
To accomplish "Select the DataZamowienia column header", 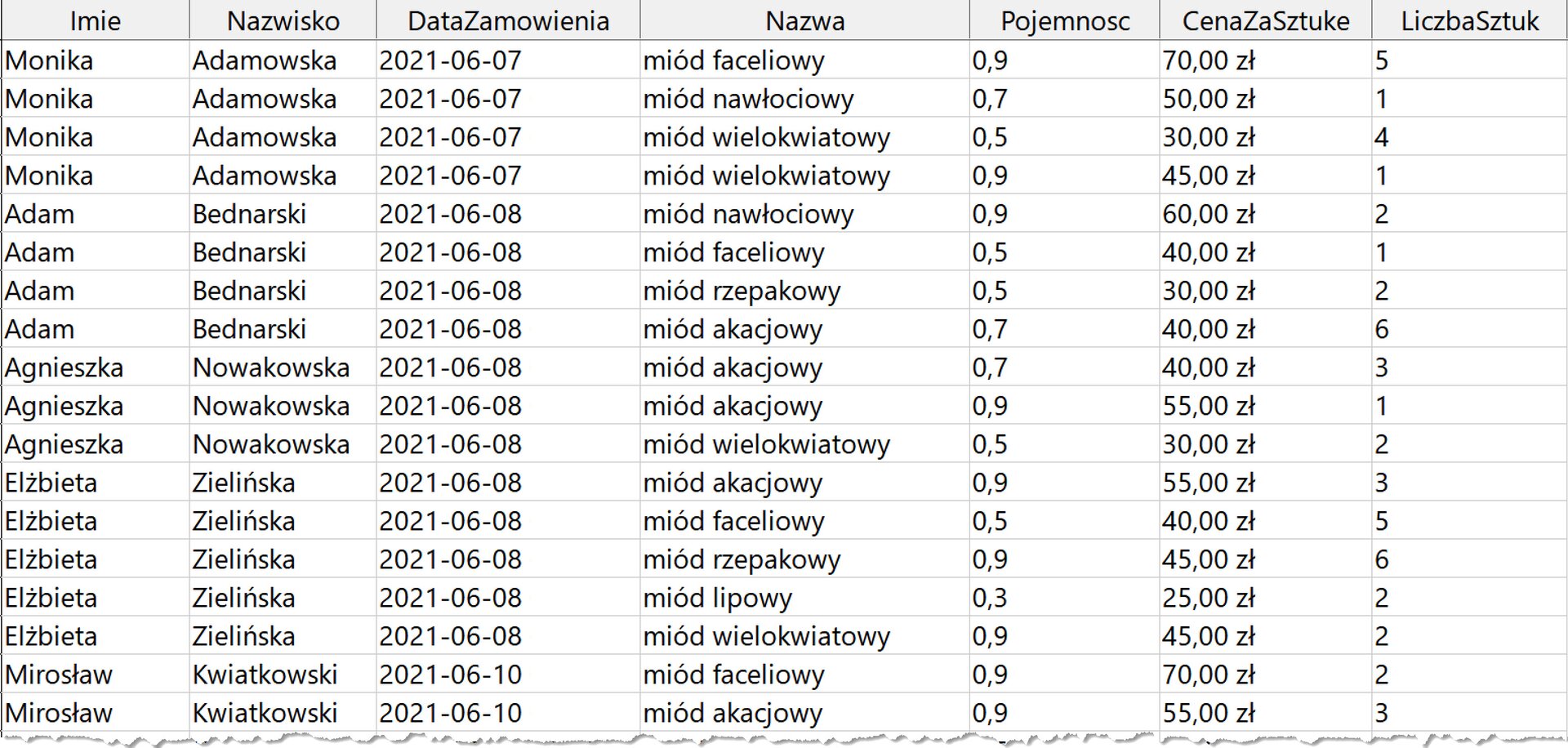I will (x=508, y=20).
